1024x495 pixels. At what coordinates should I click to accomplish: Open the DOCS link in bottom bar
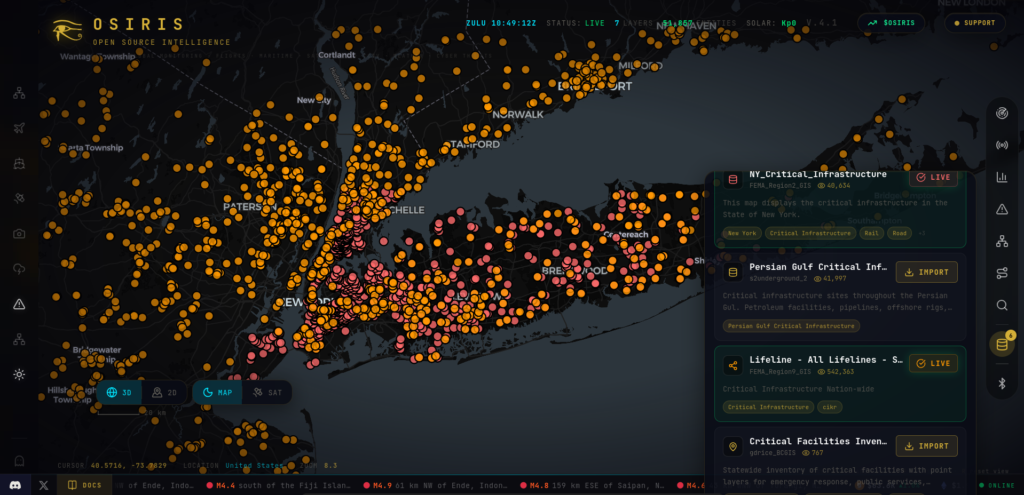pos(85,485)
